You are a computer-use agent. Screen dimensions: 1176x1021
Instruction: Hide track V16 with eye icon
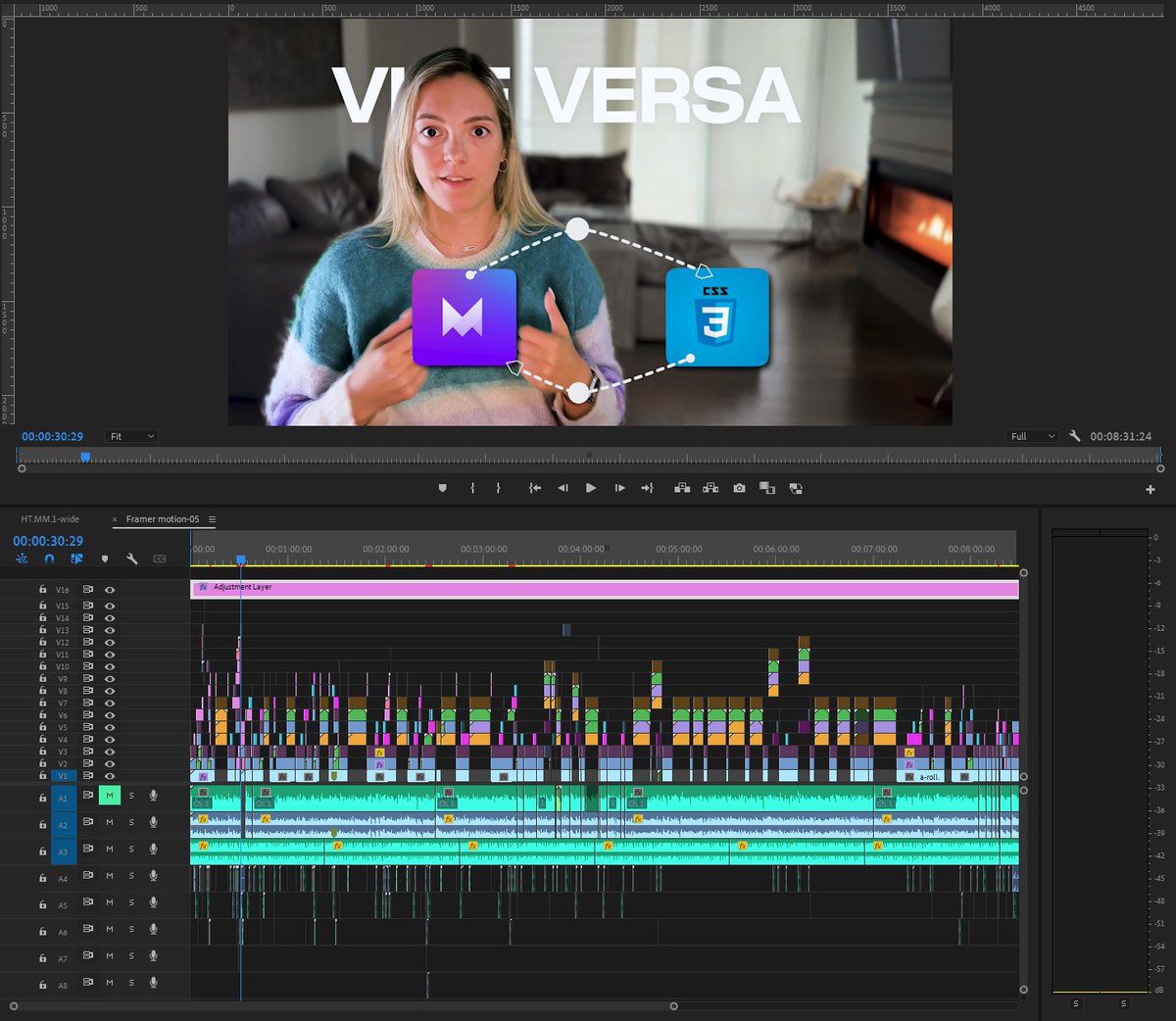pos(110,590)
